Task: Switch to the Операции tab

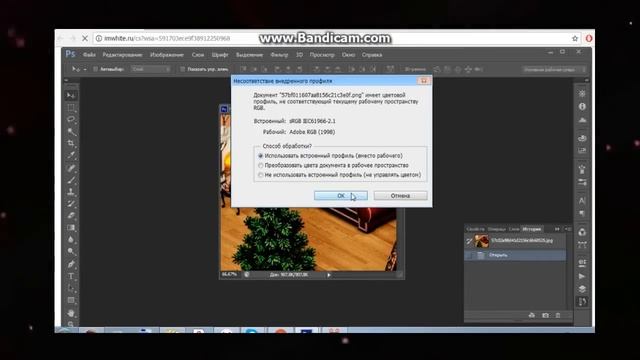Action: point(496,229)
